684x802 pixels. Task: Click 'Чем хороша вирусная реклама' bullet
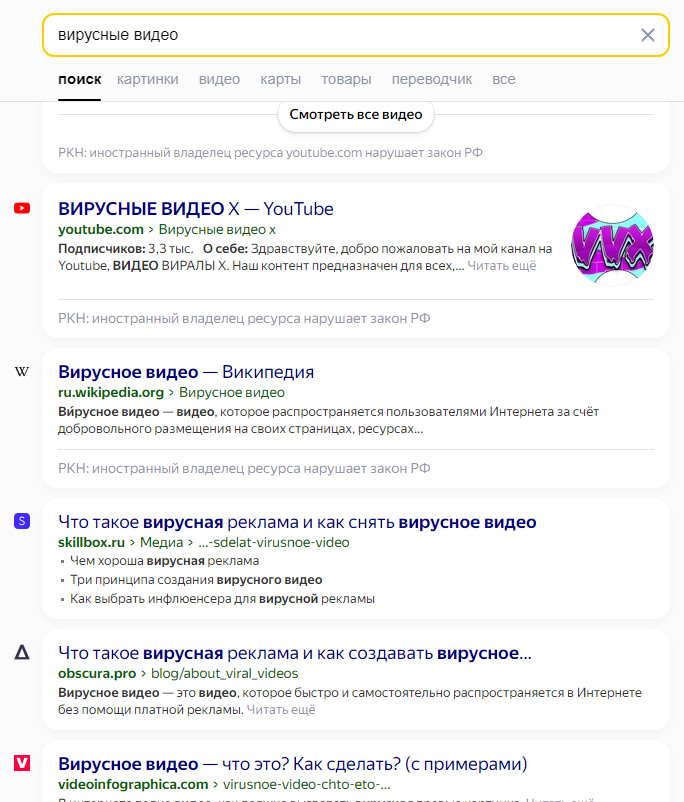(164, 561)
